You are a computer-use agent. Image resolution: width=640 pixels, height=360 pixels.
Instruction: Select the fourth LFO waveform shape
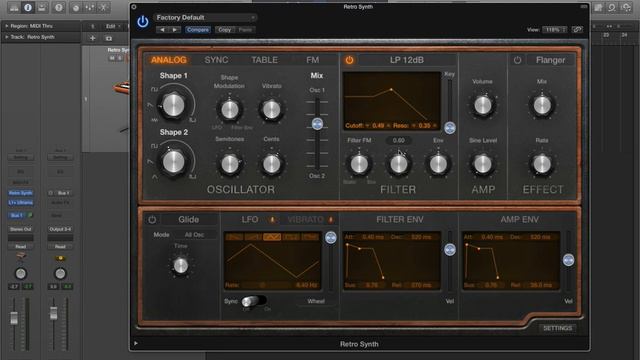[291, 237]
